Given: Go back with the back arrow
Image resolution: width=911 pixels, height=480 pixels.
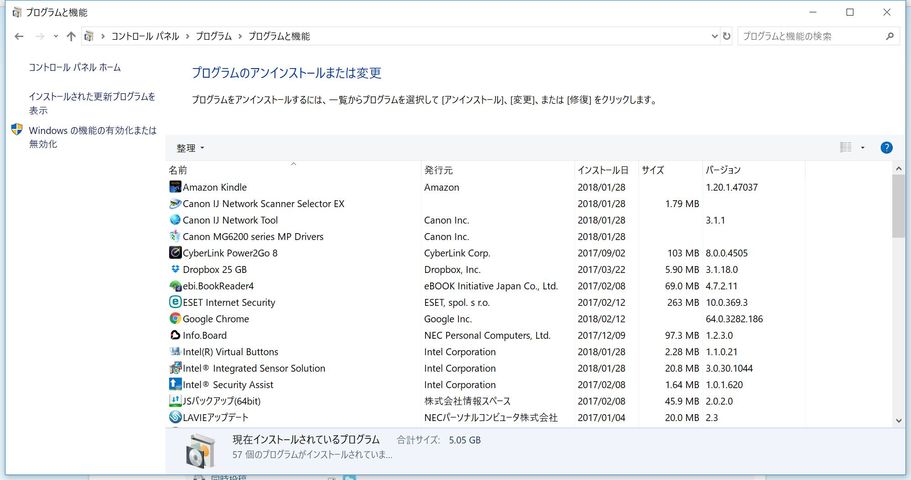Looking at the screenshot, I should click(x=19, y=36).
